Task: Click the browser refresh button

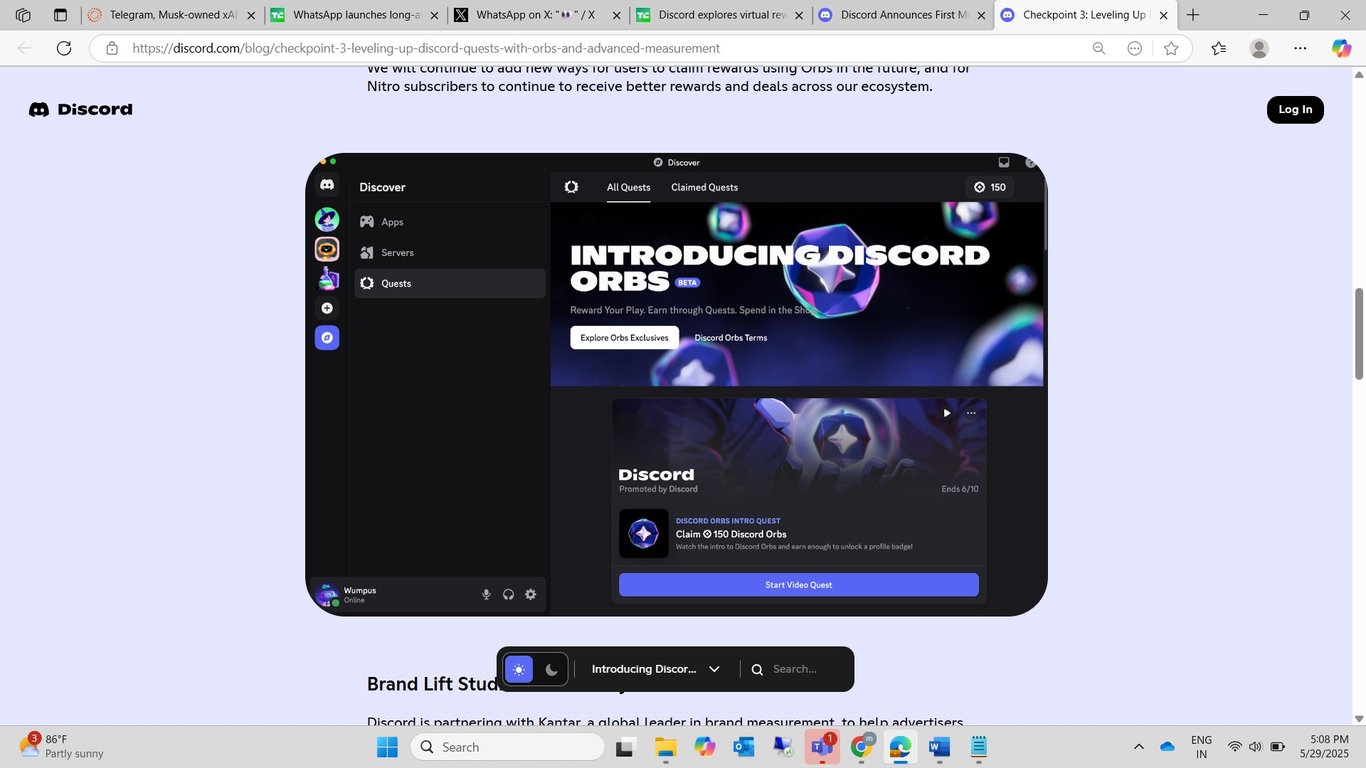Action: click(64, 48)
